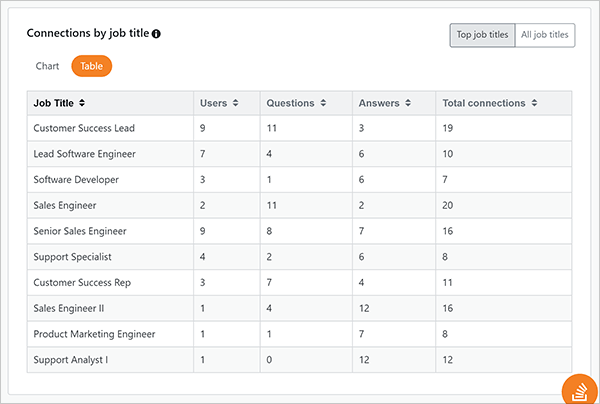
Task: Switch to the Chart tab
Action: [47, 66]
